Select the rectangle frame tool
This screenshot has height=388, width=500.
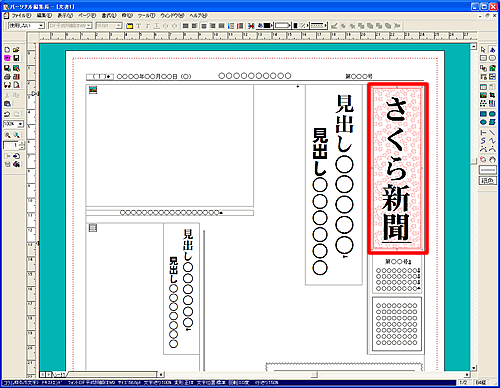coord(483,58)
